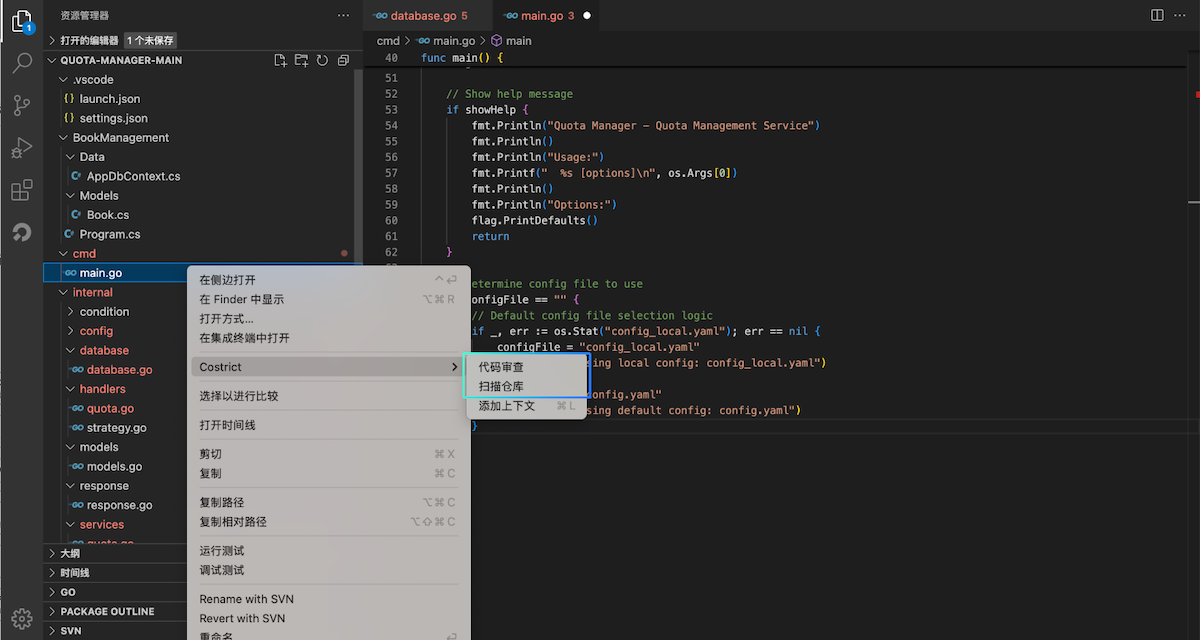
Task: Open the Explorer icon in activity bar
Action: tap(21, 20)
